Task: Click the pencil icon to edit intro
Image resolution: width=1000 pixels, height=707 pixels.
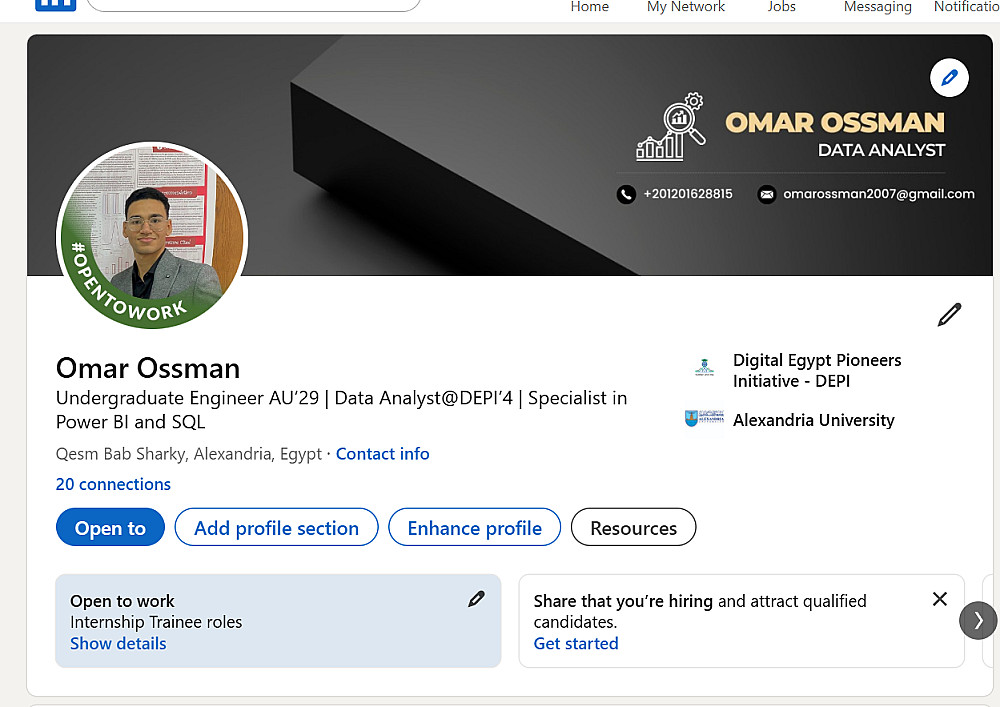Action: pos(949,314)
